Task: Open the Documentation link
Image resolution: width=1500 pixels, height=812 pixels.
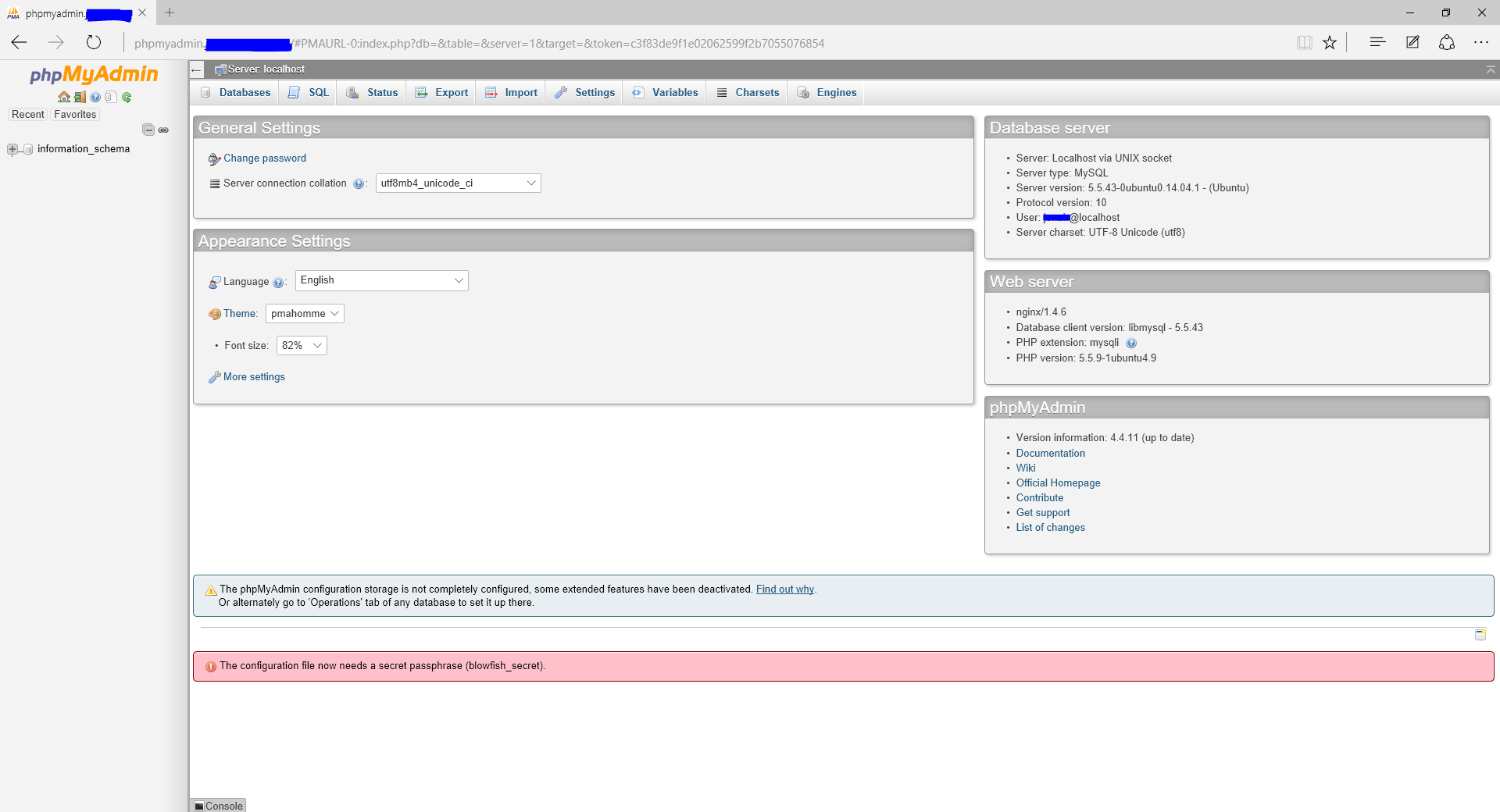Action: pos(1050,454)
